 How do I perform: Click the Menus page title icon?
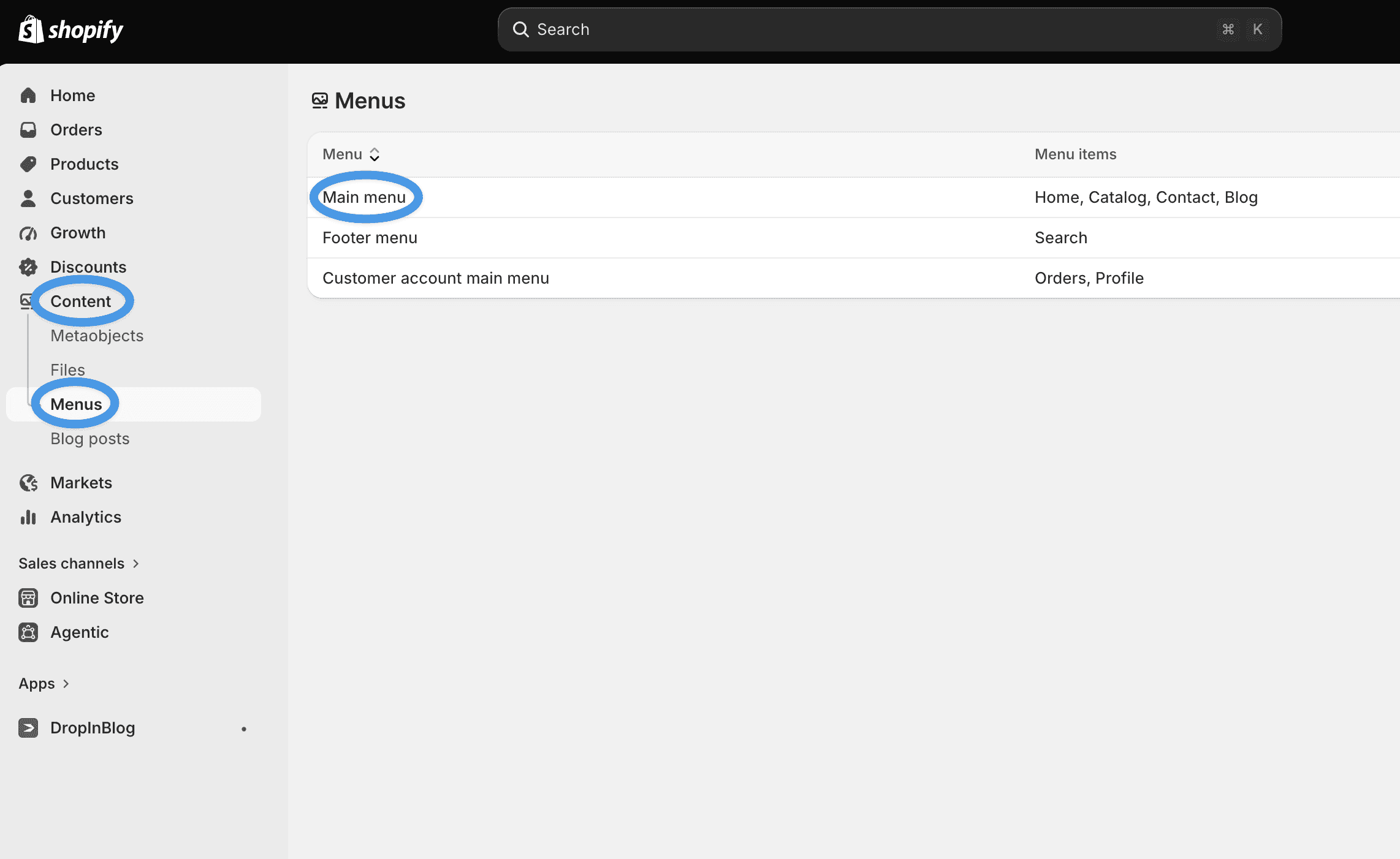pos(320,100)
